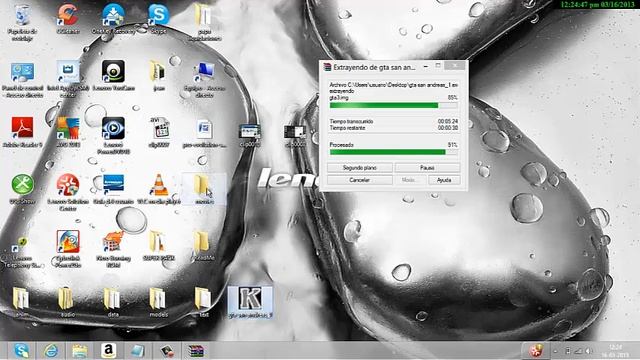Launch CCleaner from the desktop shortcut
Image resolution: width=640 pixels, height=360 pixels.
click(x=68, y=19)
